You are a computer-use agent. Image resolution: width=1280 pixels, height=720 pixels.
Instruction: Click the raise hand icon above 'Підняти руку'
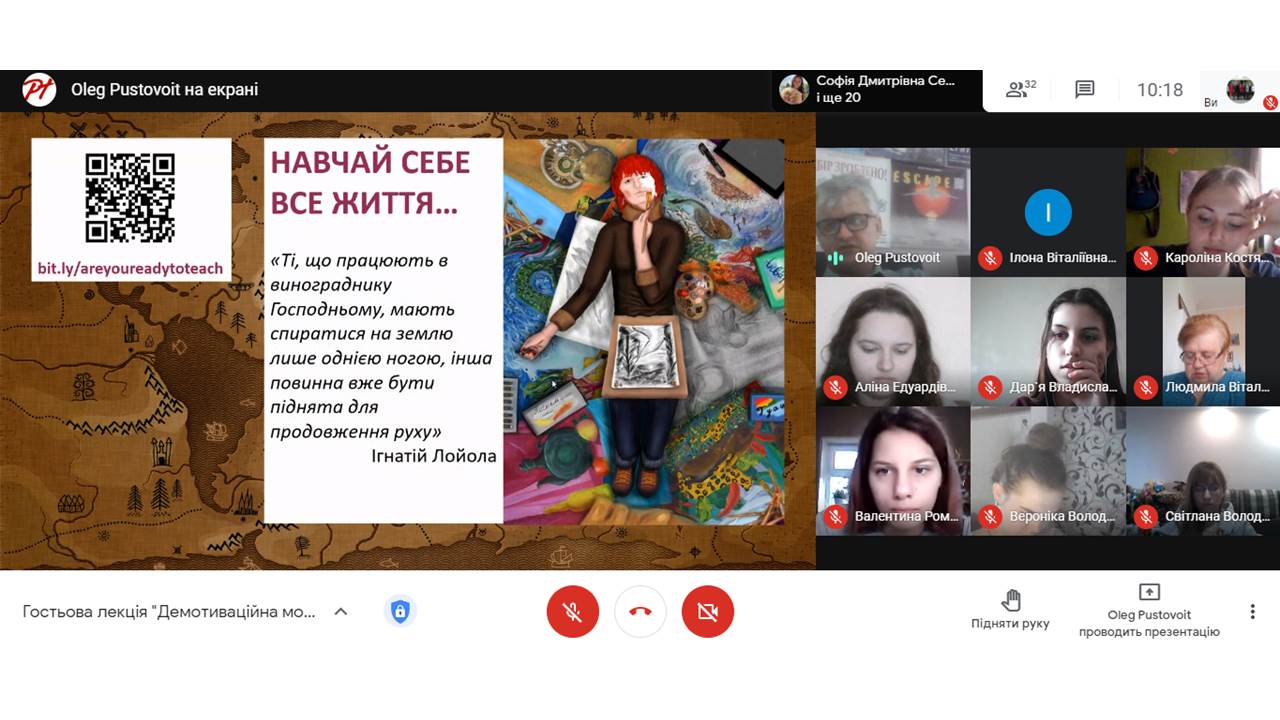pyautogui.click(x=1012, y=598)
